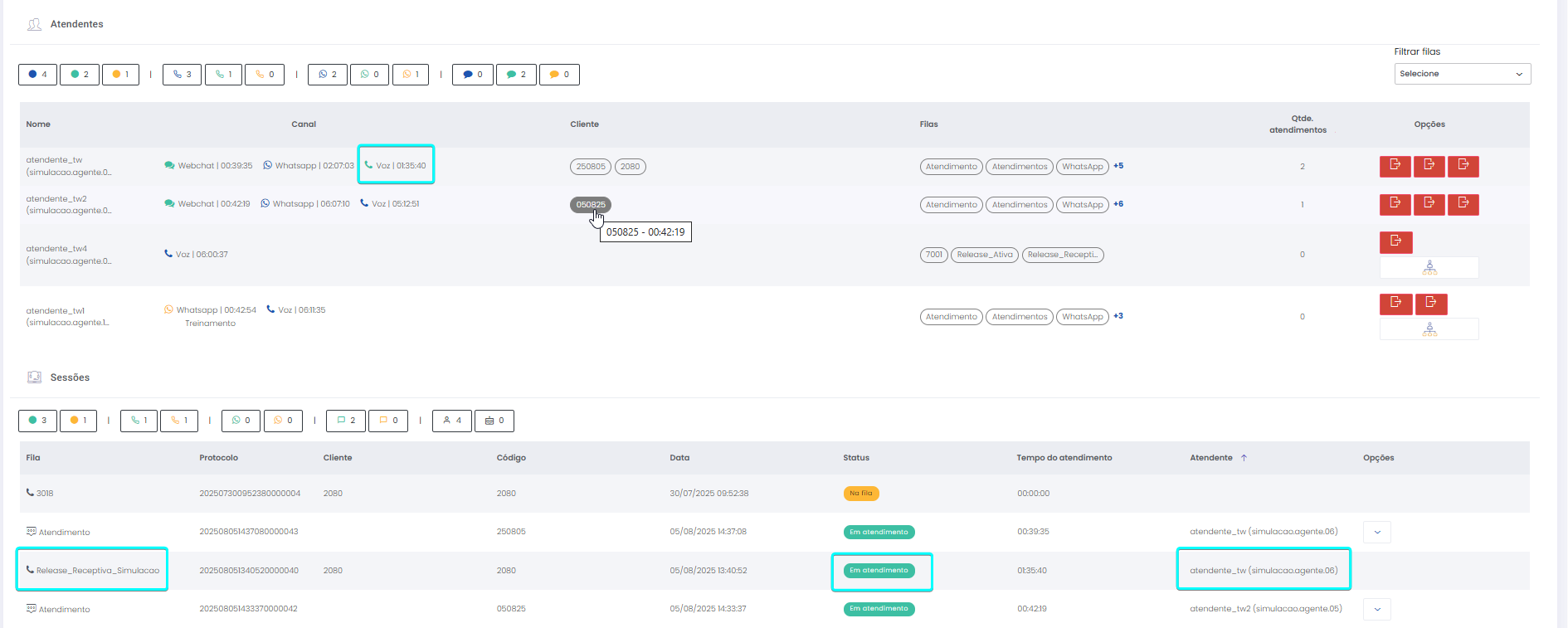Image resolution: width=1568 pixels, height=628 pixels.
Task: Click the green chat bubble filter showing 2
Action: click(x=516, y=75)
